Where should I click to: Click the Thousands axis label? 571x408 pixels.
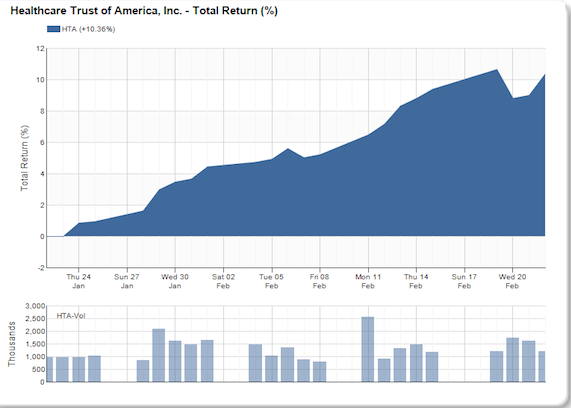click(x=12, y=344)
